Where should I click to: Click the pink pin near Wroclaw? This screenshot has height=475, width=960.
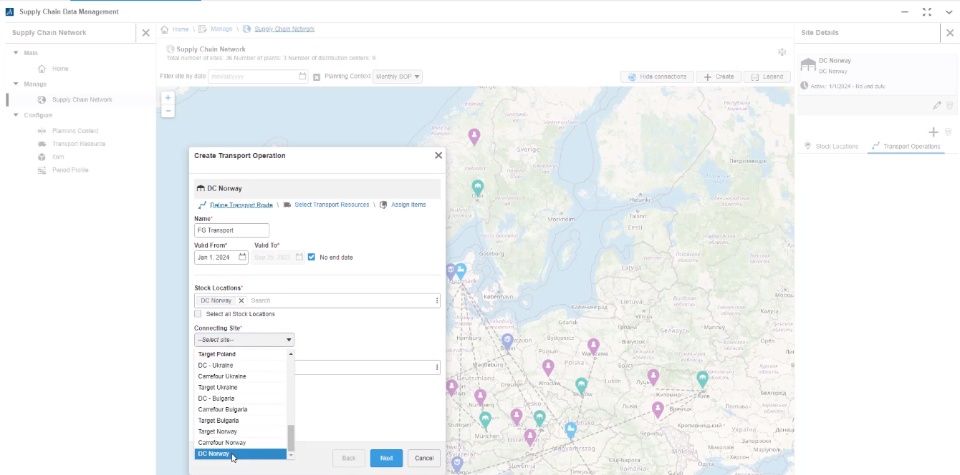pos(548,367)
